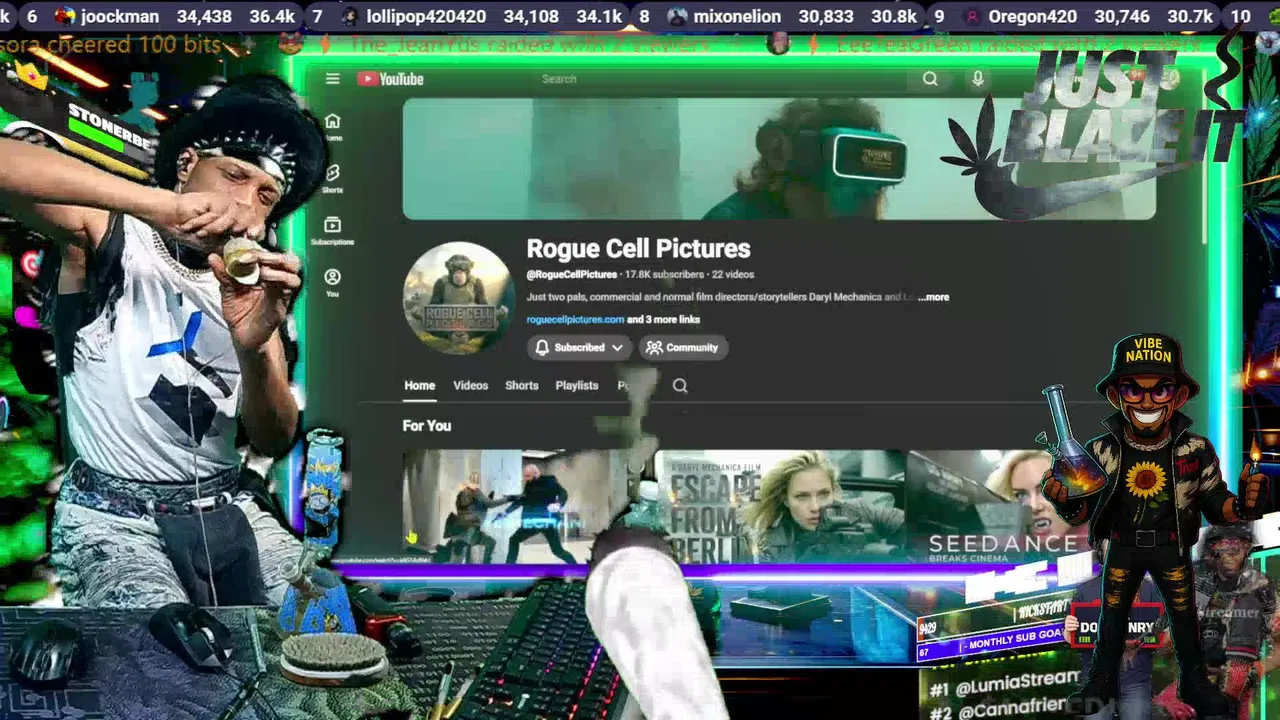Click the Rogue Cell Pictures channel title
The image size is (1280, 720).
[638, 249]
